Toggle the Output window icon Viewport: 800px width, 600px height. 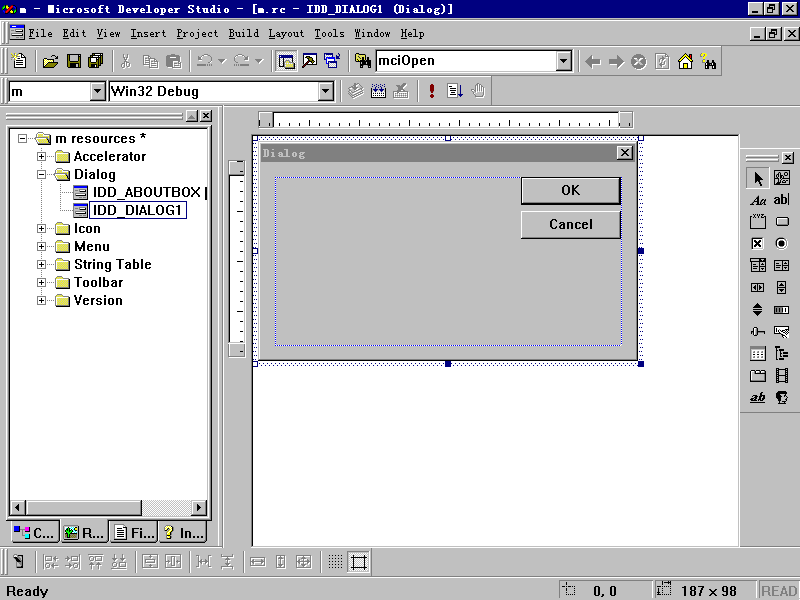click(x=309, y=61)
